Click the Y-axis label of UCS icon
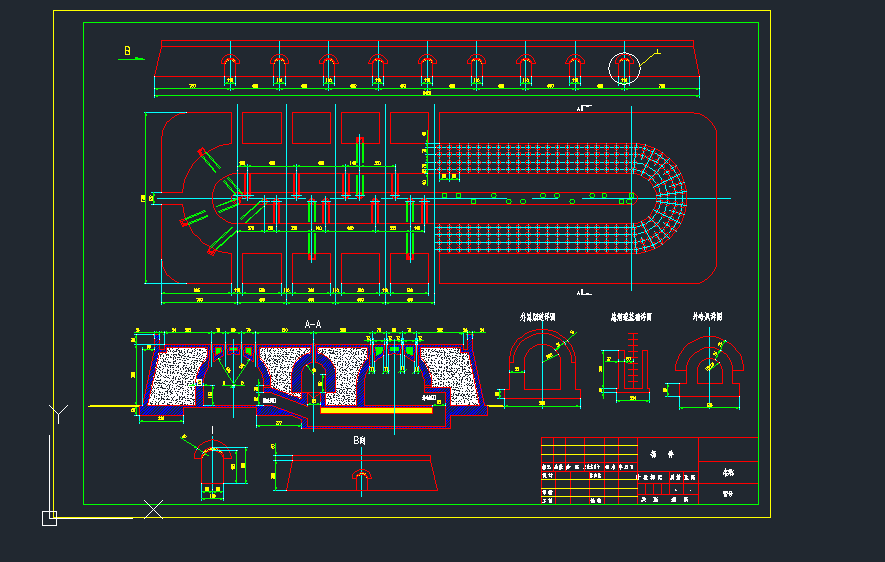The height and width of the screenshot is (562, 885). click(59, 412)
